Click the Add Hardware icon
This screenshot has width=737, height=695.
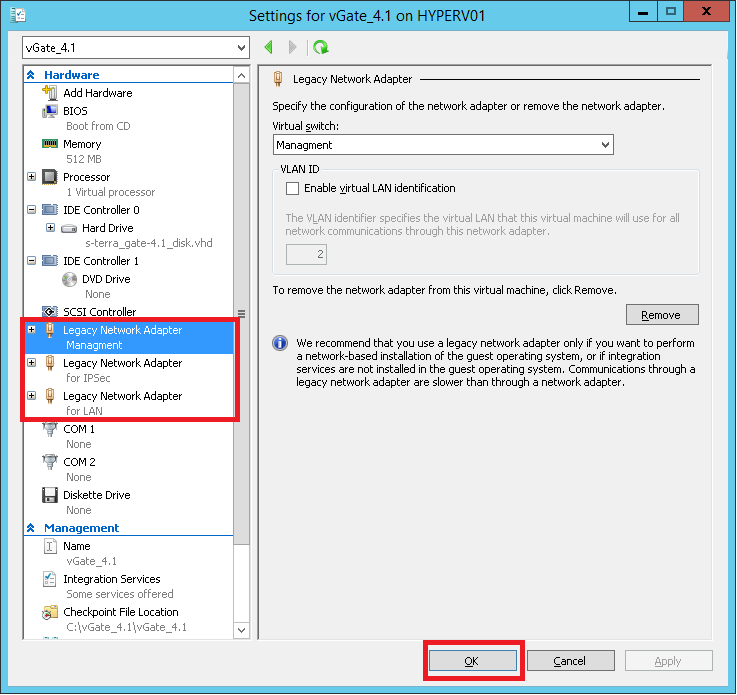[x=50, y=93]
